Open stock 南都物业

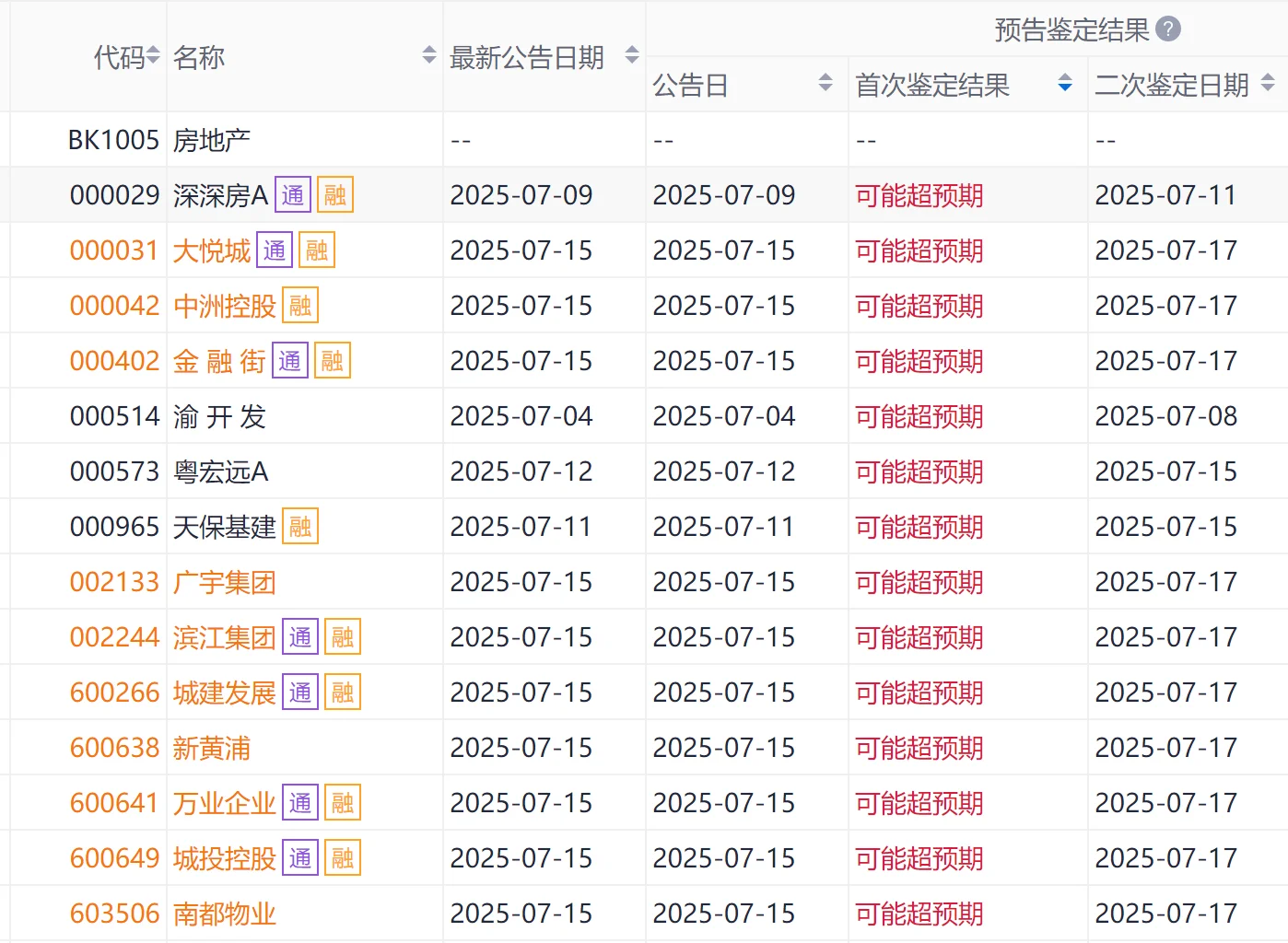pos(225,914)
